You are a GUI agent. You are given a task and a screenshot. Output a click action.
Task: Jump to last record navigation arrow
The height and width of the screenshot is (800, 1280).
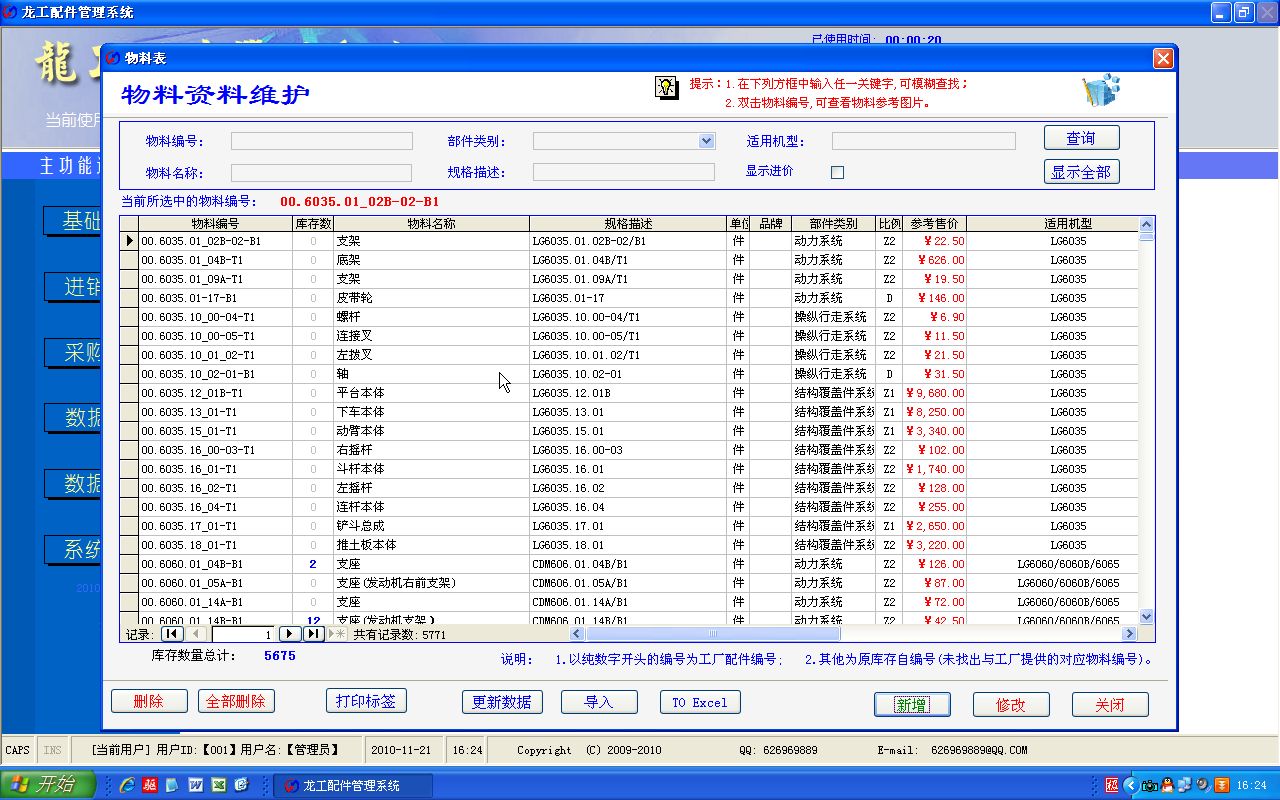[x=313, y=634]
